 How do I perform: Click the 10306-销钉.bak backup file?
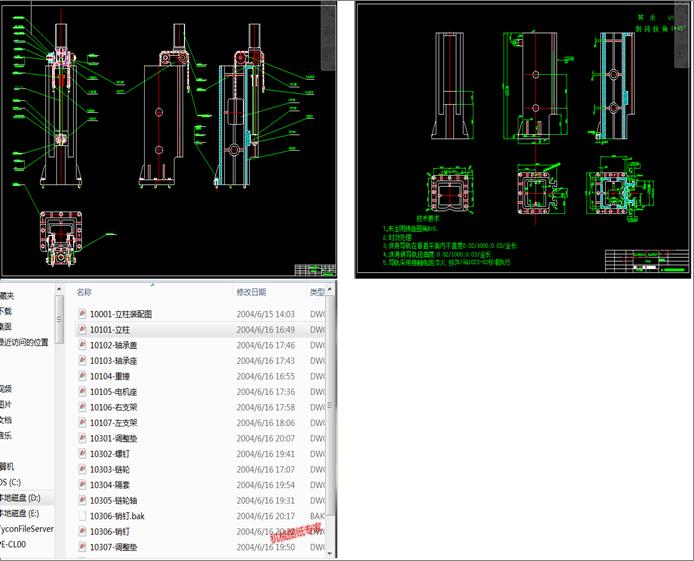pyautogui.click(x=132, y=516)
